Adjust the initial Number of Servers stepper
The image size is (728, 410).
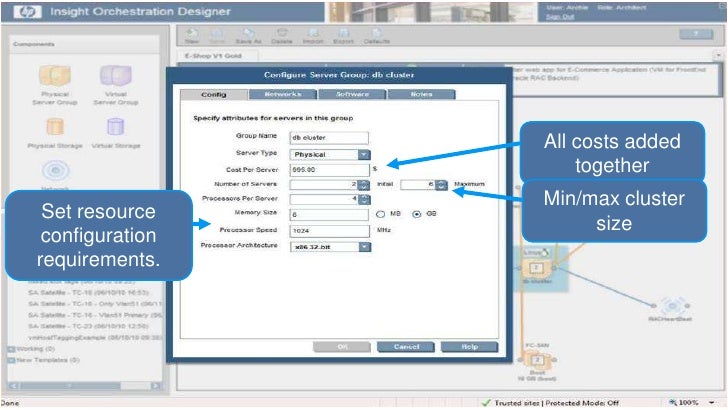pos(364,185)
